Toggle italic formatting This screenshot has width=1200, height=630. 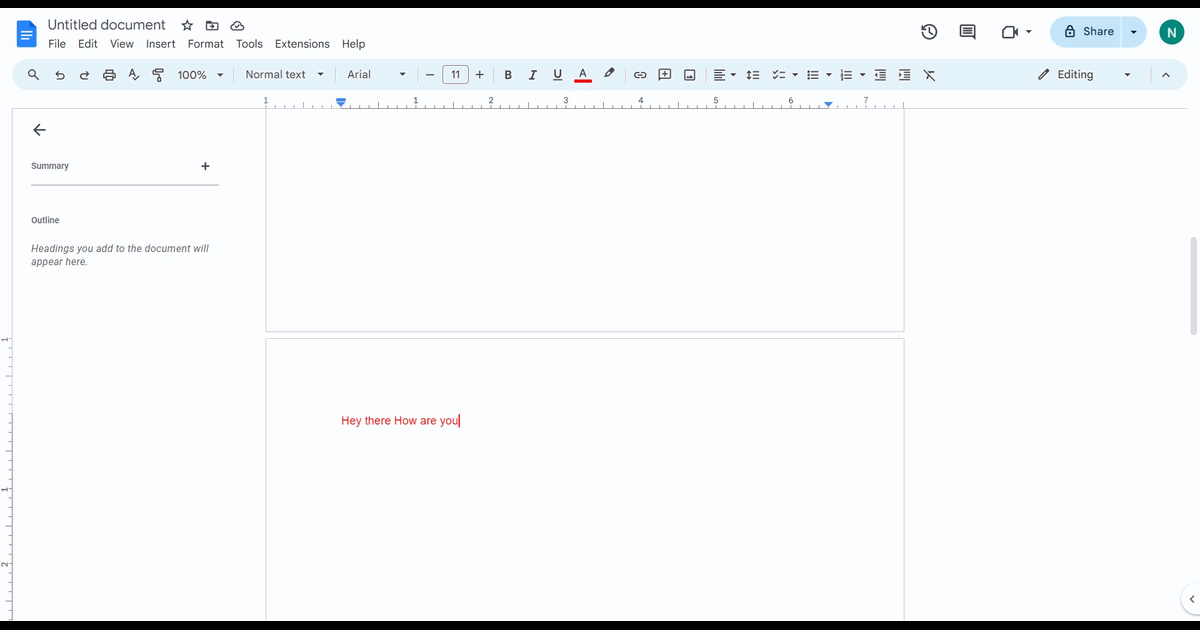tap(532, 75)
